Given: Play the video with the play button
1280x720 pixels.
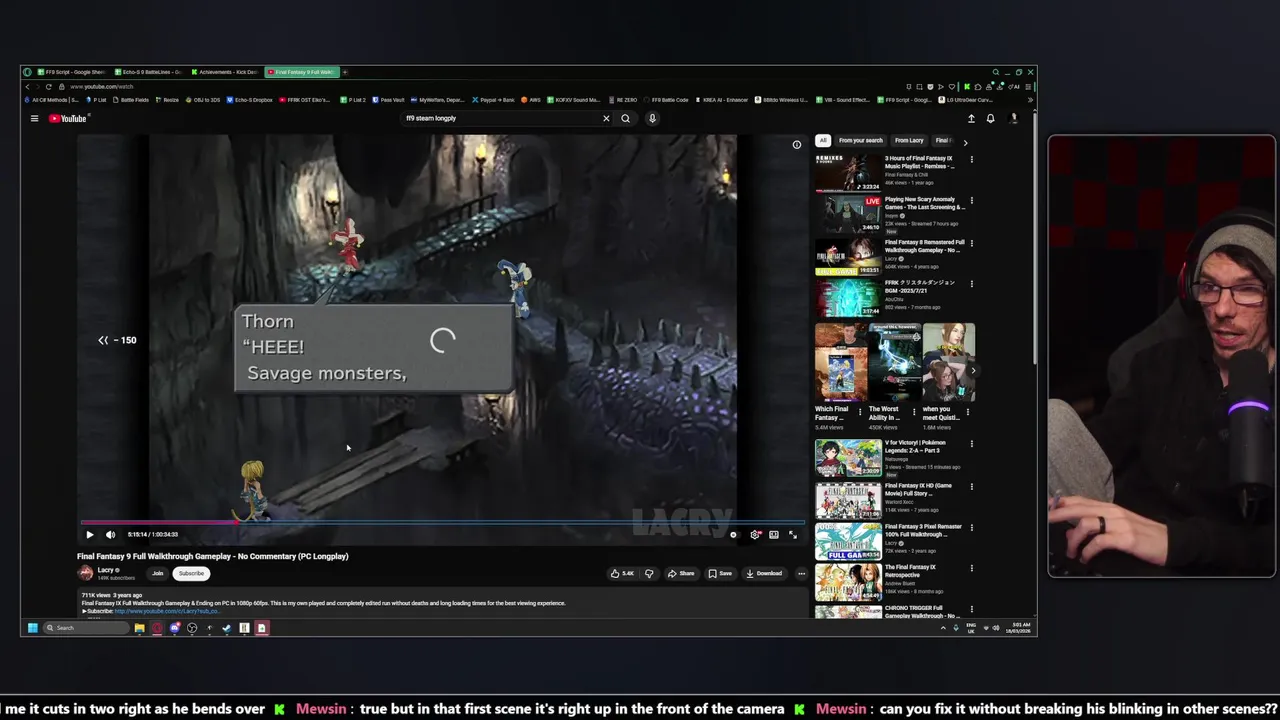Looking at the screenshot, I should click(x=90, y=534).
